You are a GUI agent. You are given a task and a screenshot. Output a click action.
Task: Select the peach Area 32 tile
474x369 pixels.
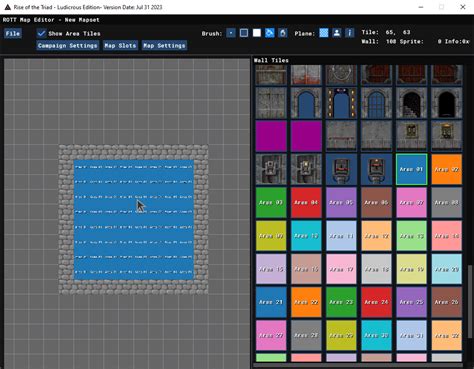click(x=447, y=335)
